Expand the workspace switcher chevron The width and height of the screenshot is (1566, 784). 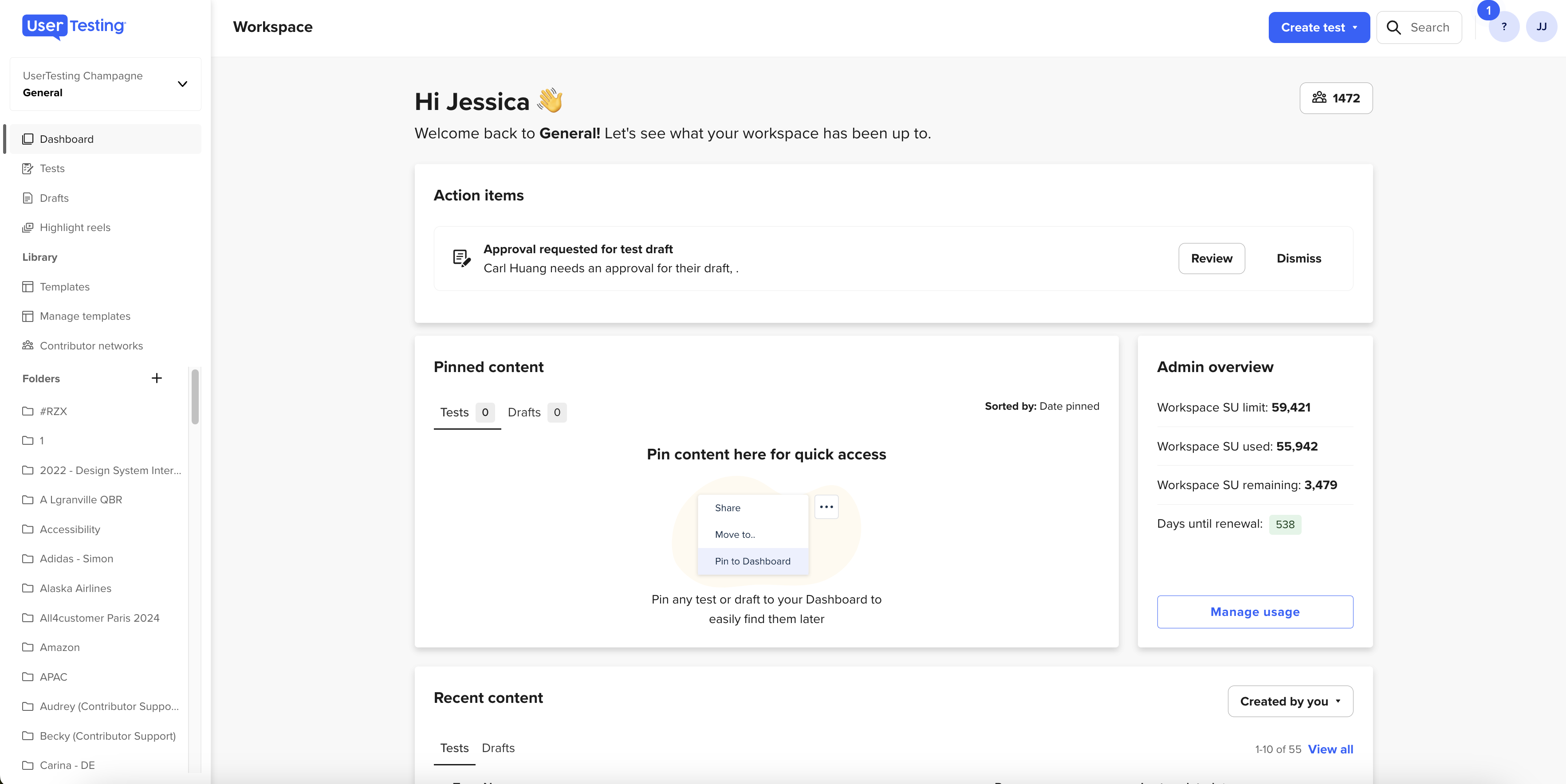coord(182,84)
